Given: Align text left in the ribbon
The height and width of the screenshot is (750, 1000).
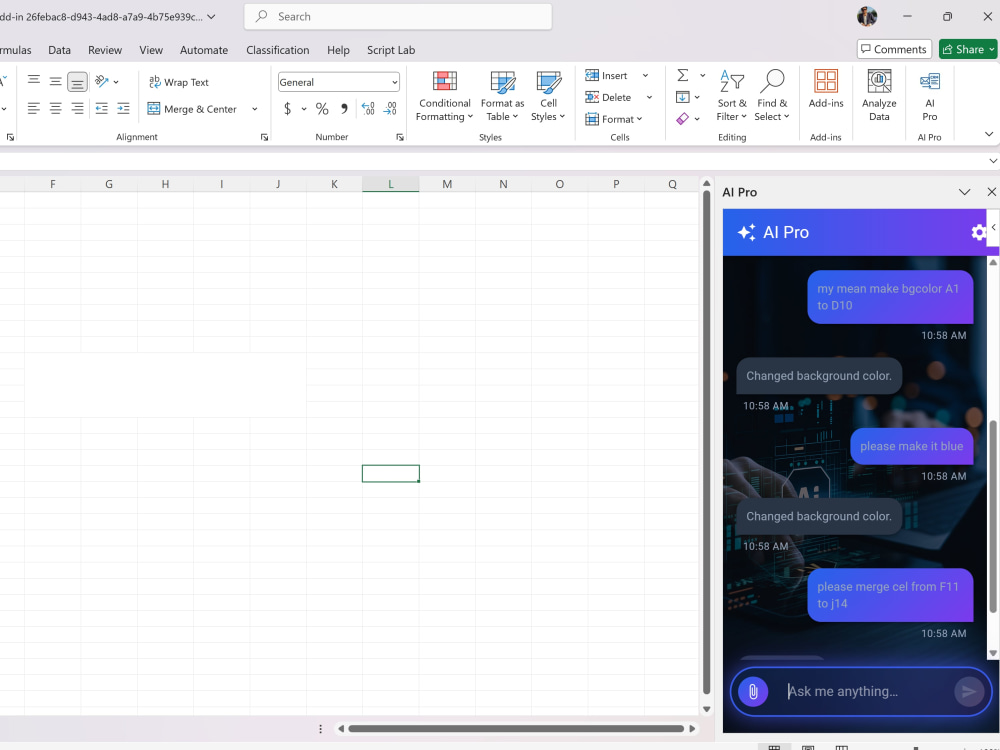Looking at the screenshot, I should [34, 108].
